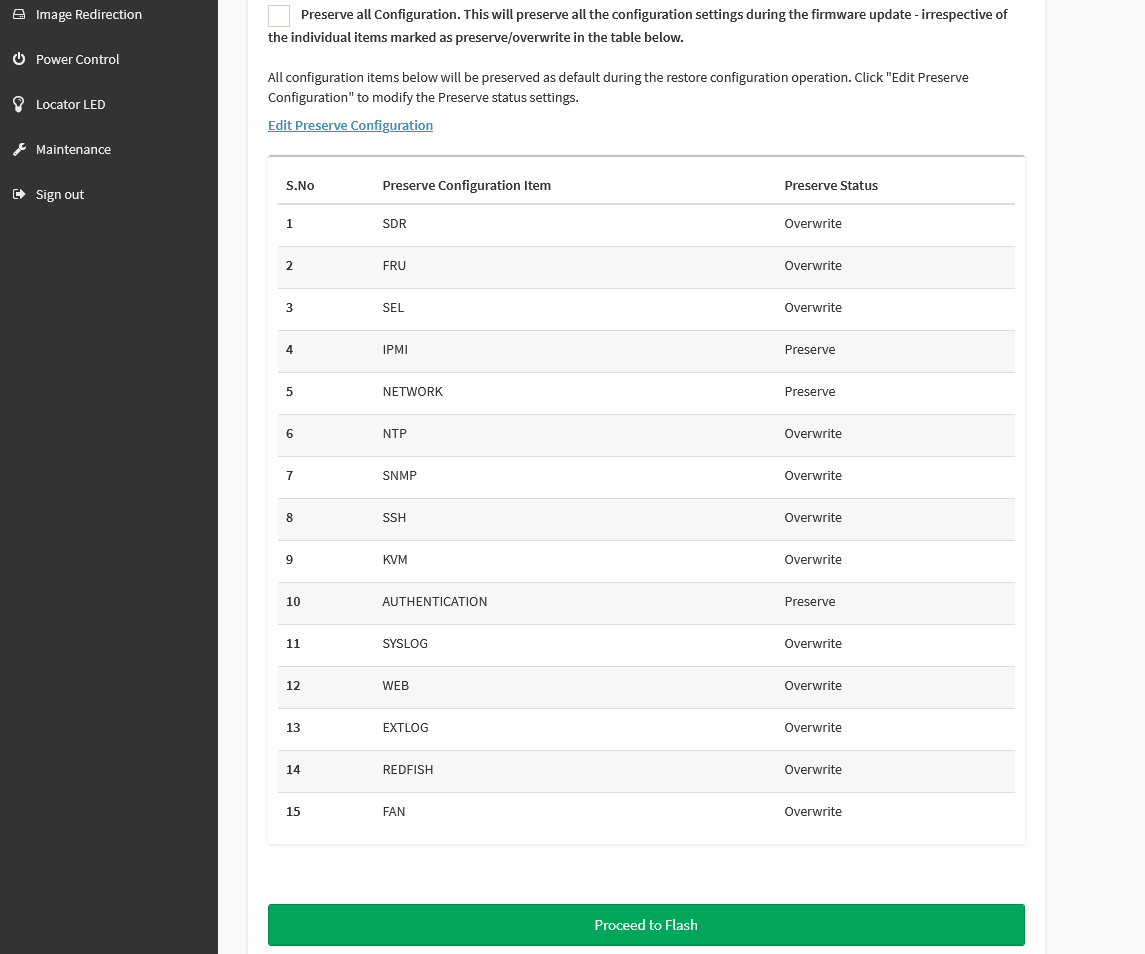Click the Edit Preserve Configuration link
Image resolution: width=1145 pixels, height=954 pixels.
click(350, 126)
